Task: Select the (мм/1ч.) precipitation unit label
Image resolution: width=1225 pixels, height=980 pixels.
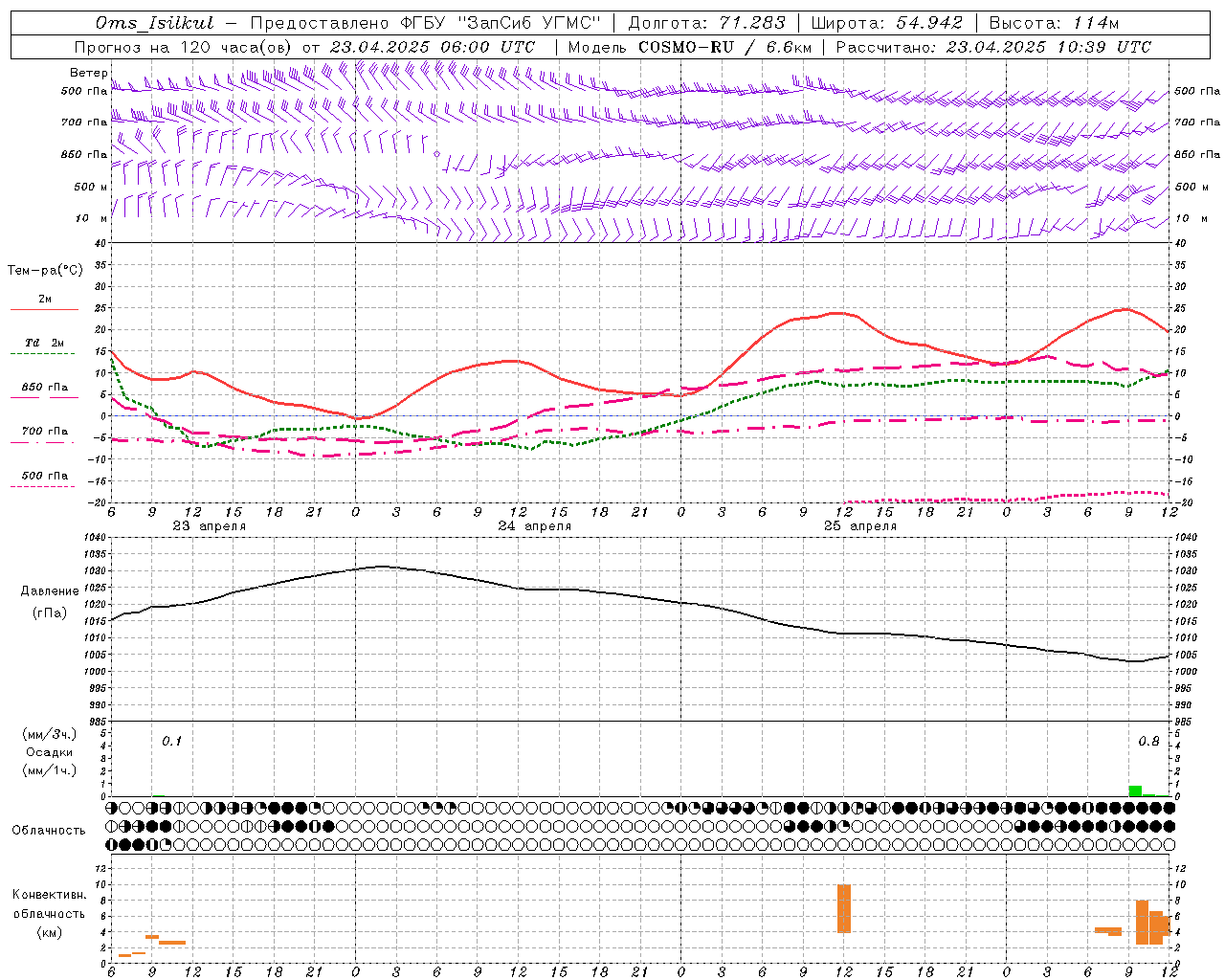Action: pyautogui.click(x=50, y=770)
